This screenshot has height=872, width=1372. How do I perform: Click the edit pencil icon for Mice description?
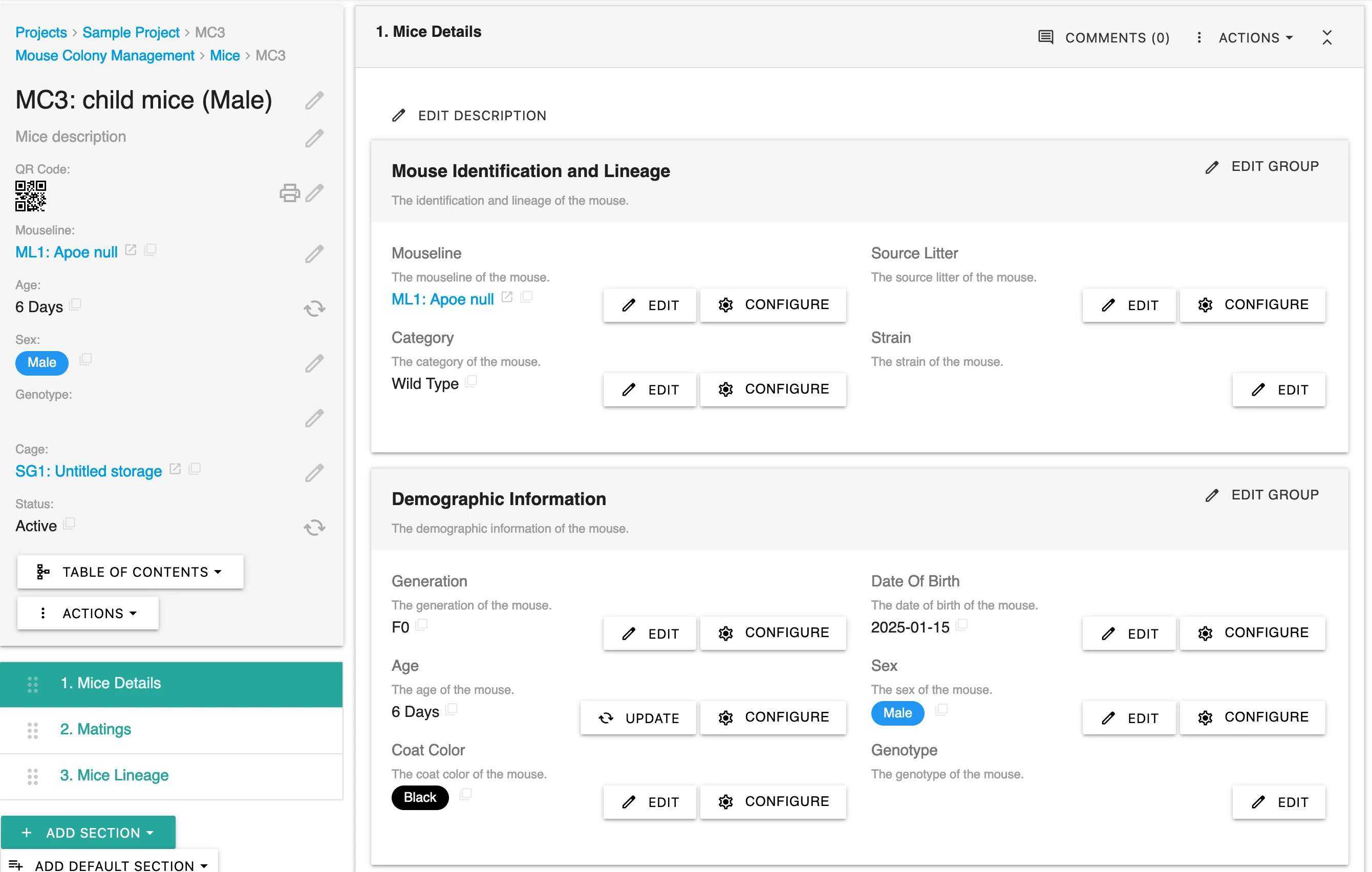pyautogui.click(x=316, y=136)
